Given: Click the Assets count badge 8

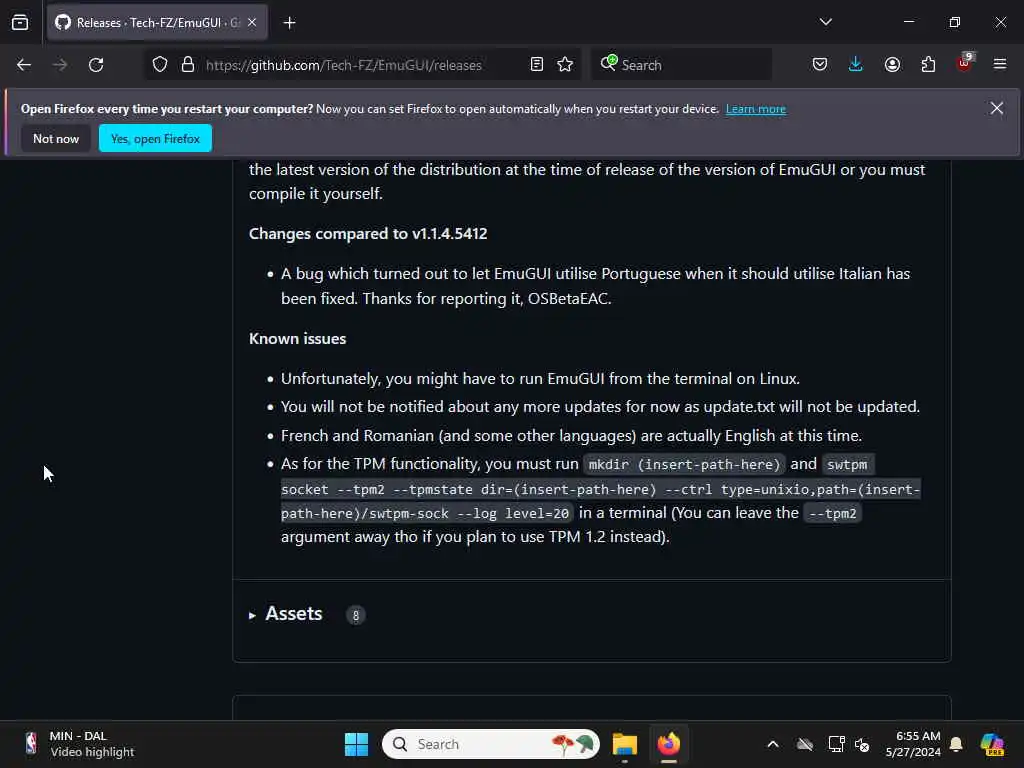Looking at the screenshot, I should click(x=356, y=615).
